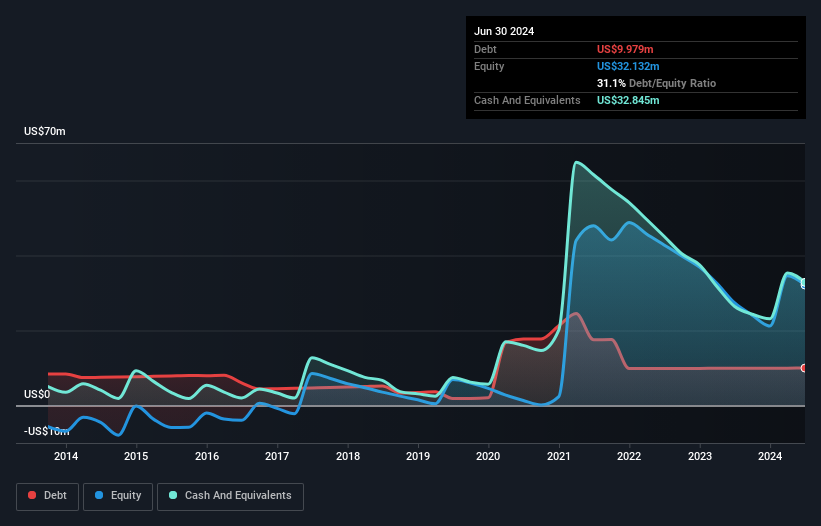Click the US$32.132m equity value in tooltip
This screenshot has height=526, width=821.
click(x=628, y=66)
